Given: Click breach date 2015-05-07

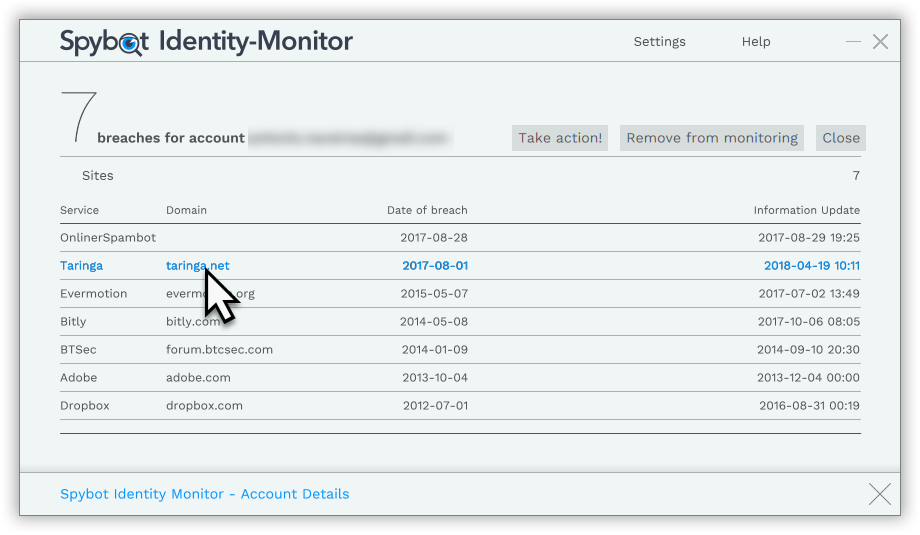Looking at the screenshot, I should point(434,294).
